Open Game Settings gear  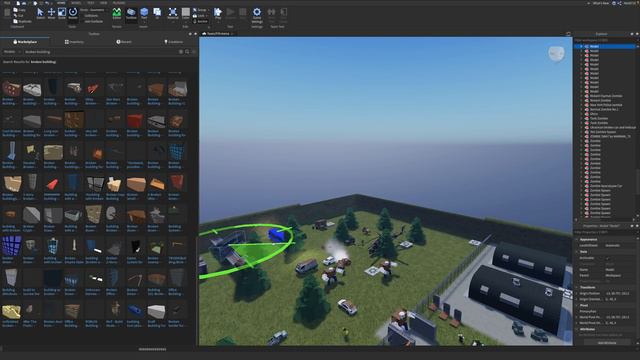pos(257,15)
